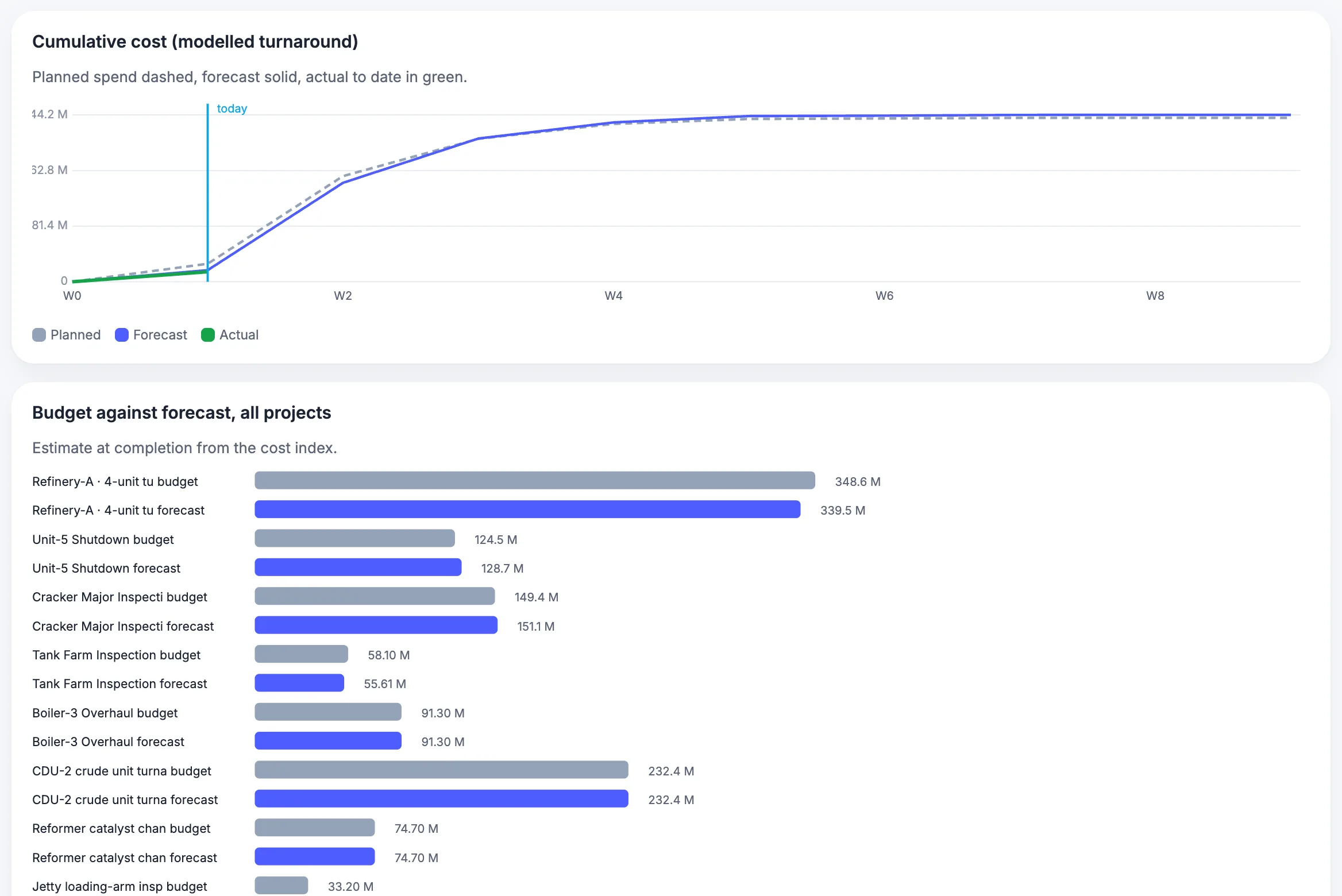Toggle the Actual legend swatch
The height and width of the screenshot is (896, 1342).
click(208, 335)
